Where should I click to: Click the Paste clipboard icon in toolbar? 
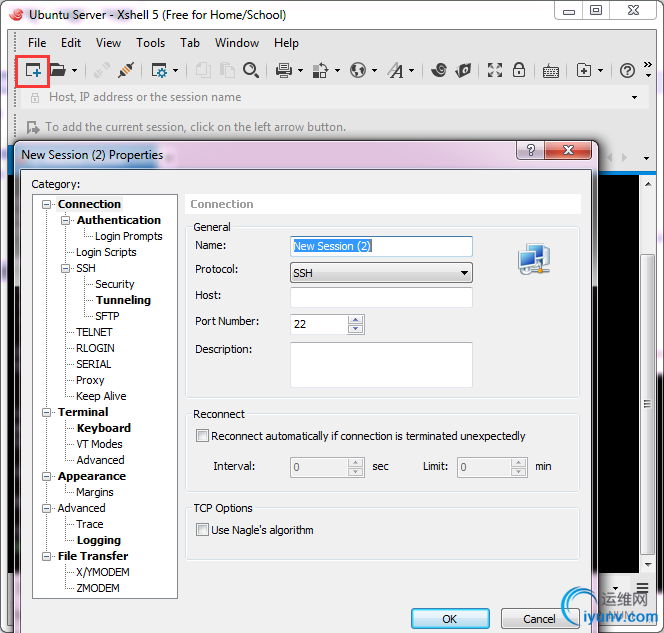[227, 70]
